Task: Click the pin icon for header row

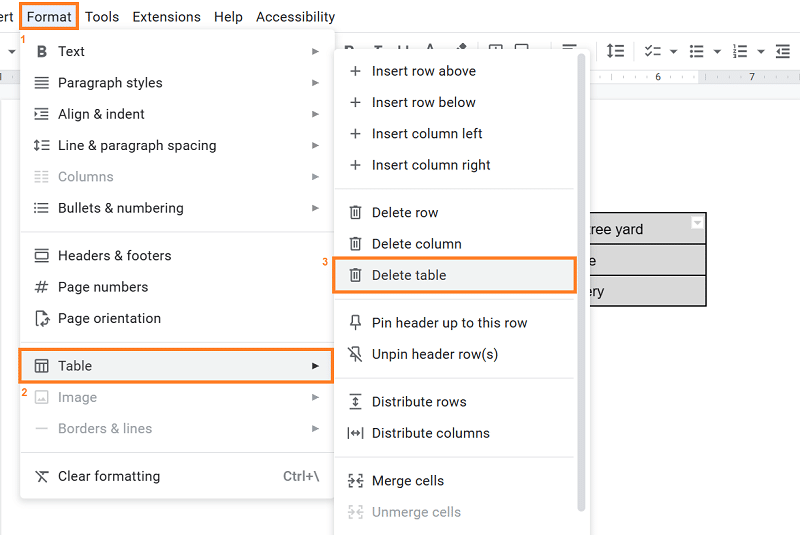Action: 355,323
